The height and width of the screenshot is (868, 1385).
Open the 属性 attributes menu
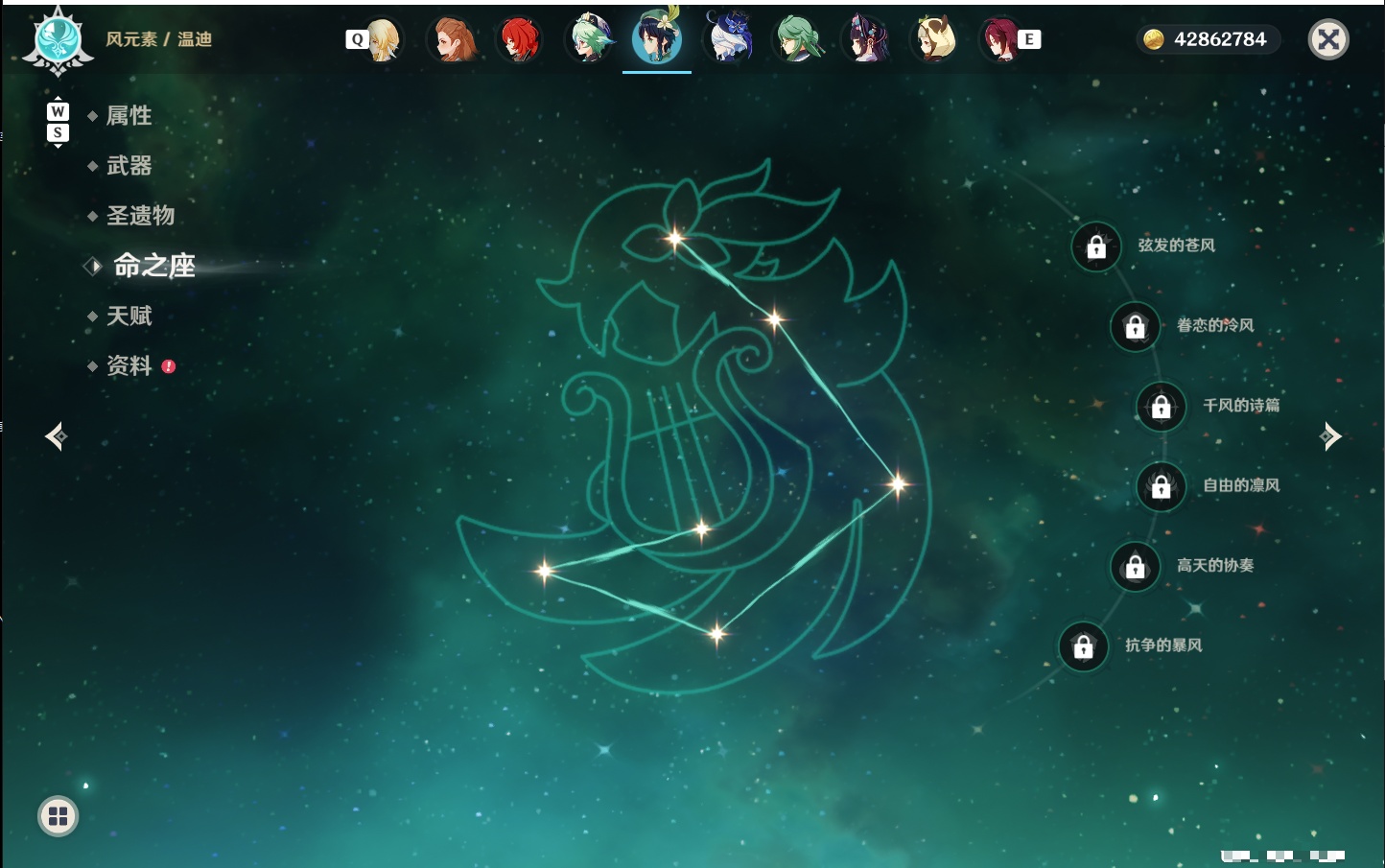click(129, 116)
